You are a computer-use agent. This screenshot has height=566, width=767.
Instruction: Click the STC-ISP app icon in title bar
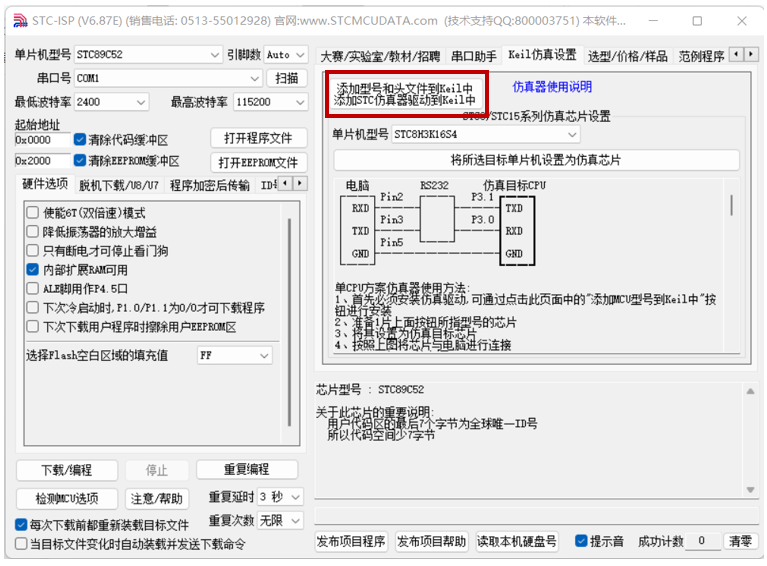pyautogui.click(x=20, y=21)
